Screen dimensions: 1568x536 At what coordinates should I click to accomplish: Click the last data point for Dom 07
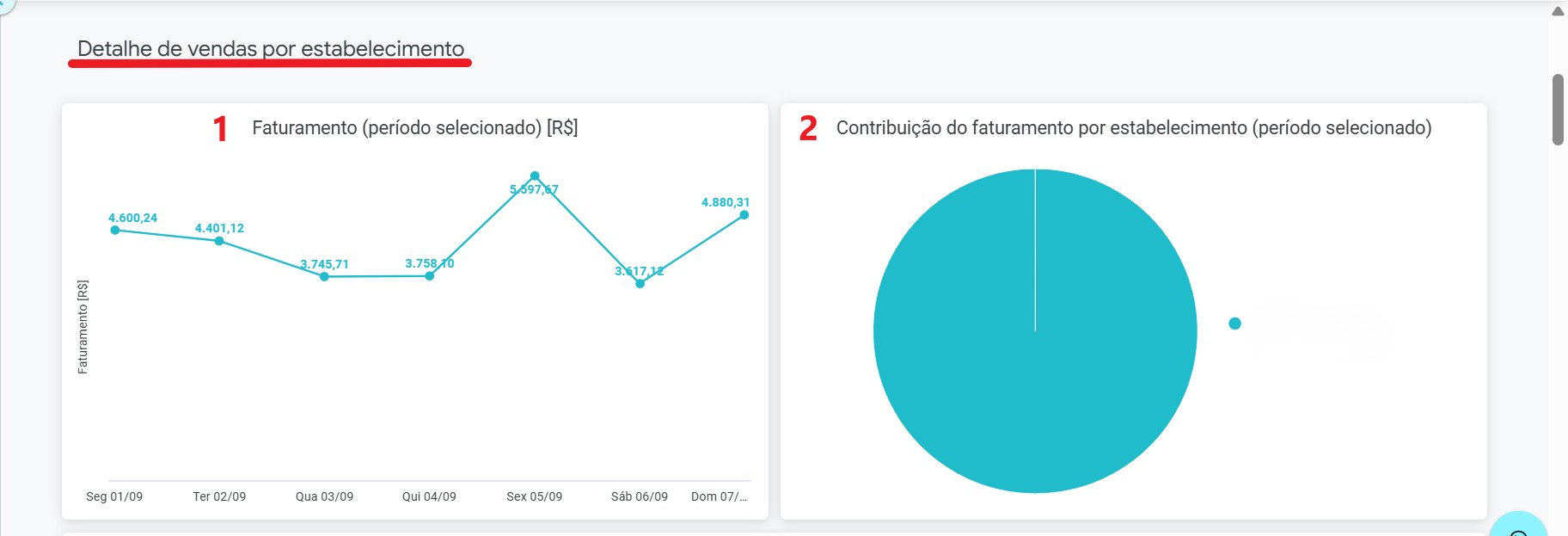click(x=744, y=215)
